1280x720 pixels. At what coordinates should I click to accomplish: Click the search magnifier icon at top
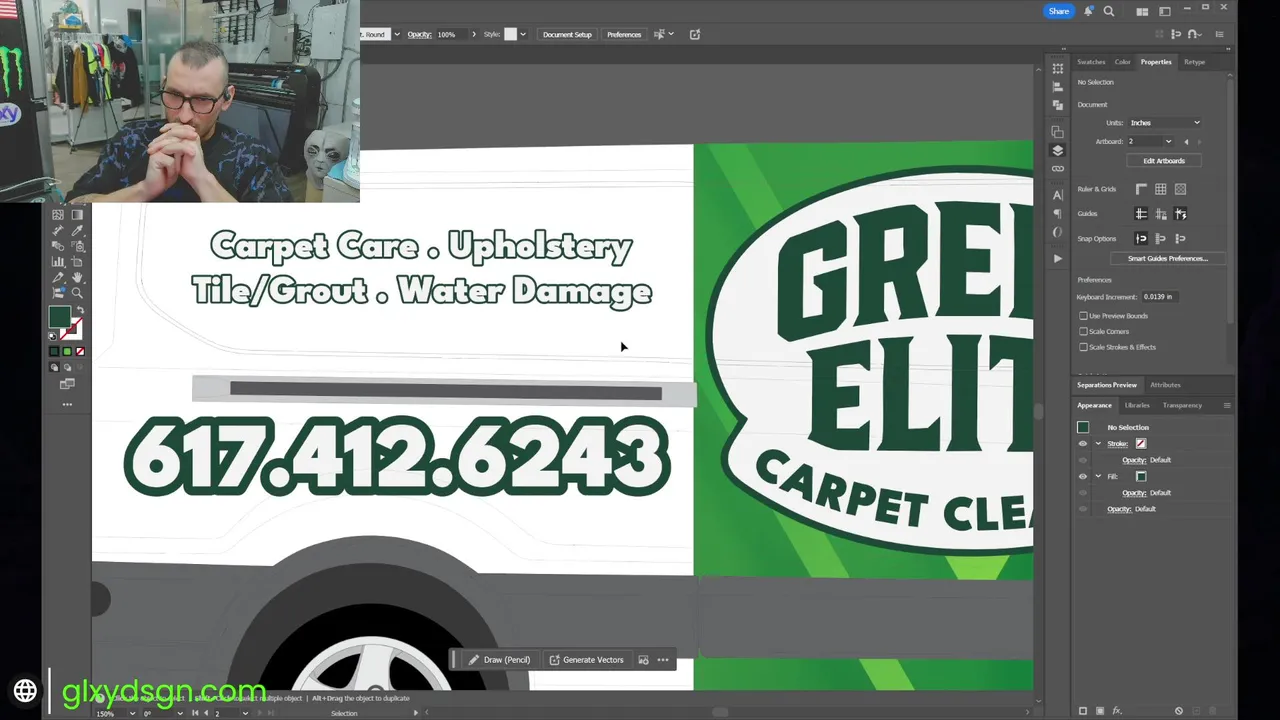[1109, 11]
